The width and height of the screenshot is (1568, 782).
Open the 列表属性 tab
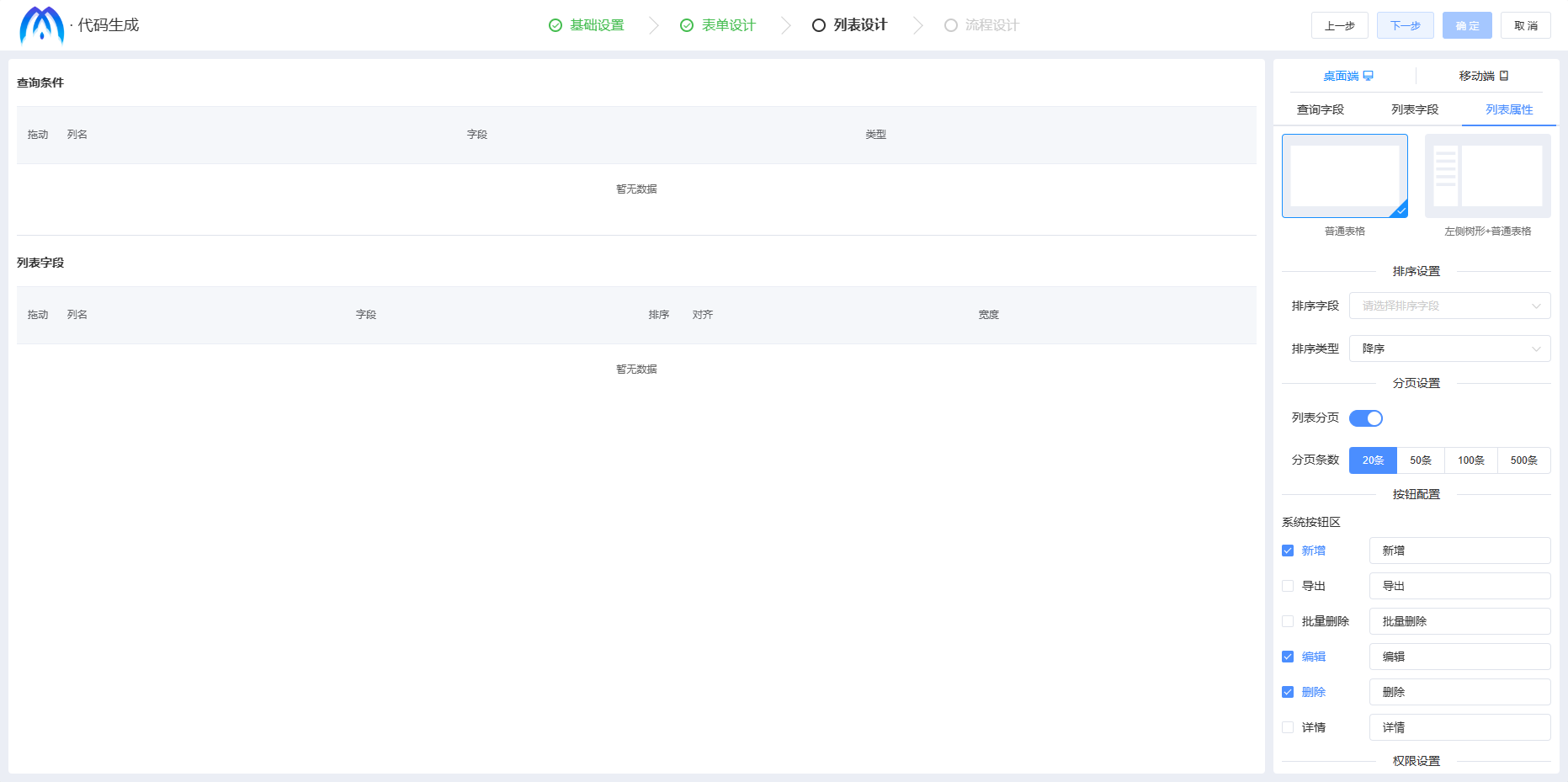1509,109
